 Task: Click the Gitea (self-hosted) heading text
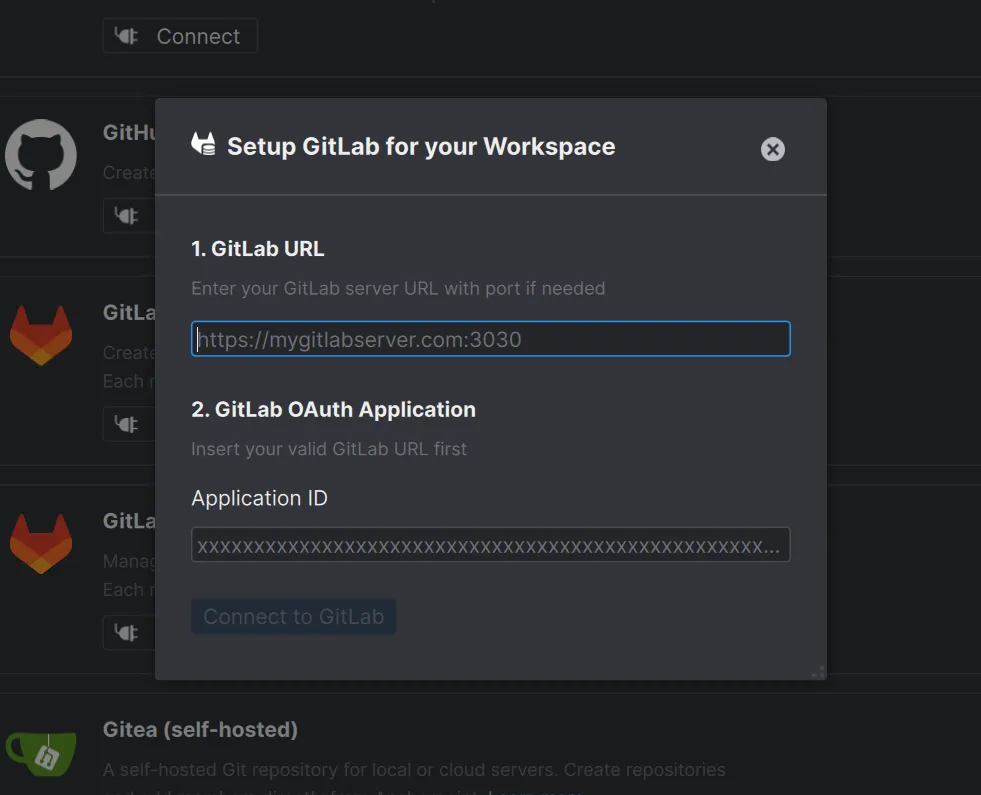point(199,730)
